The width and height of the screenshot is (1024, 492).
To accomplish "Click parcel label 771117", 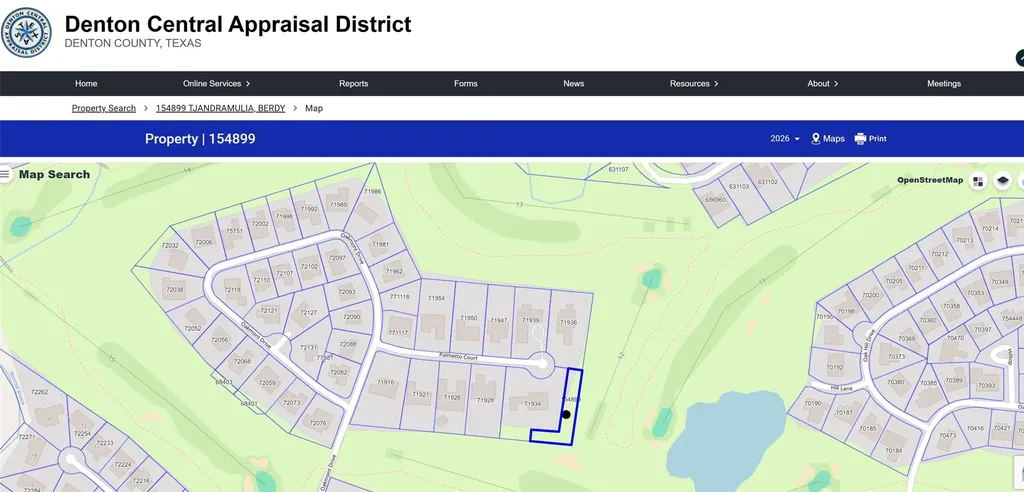I will [398, 333].
